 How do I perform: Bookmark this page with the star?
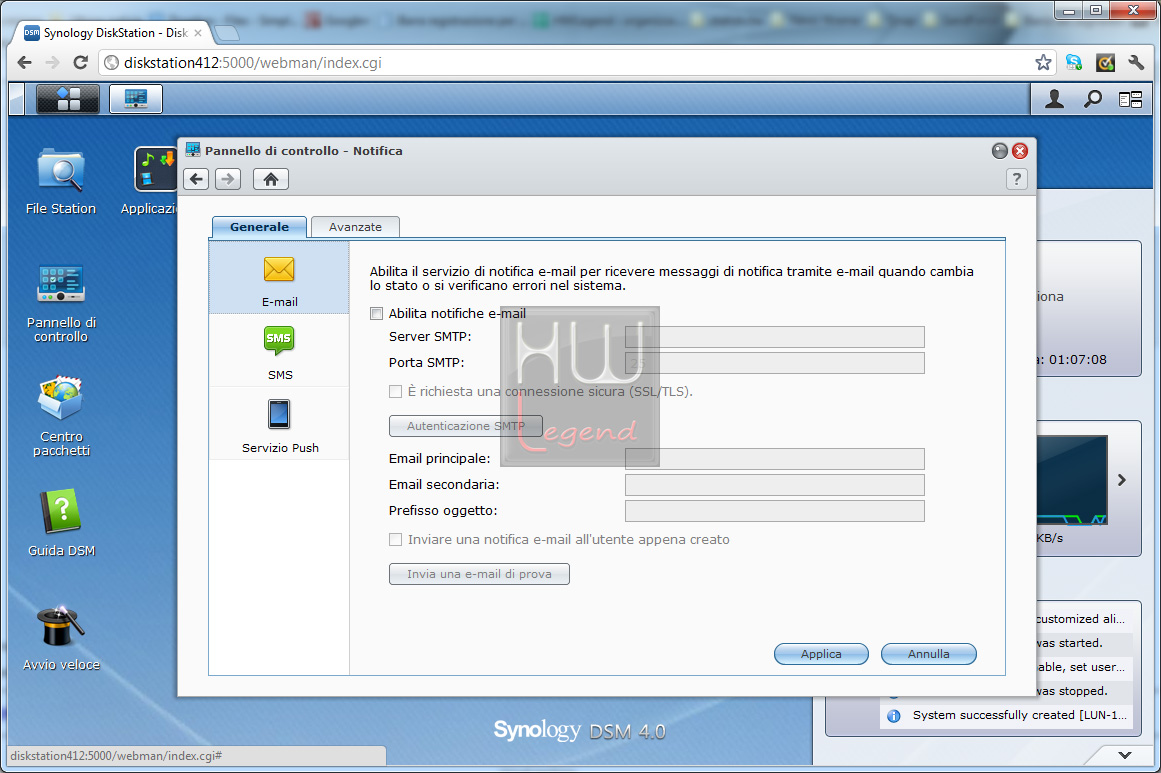pyautogui.click(x=1043, y=63)
